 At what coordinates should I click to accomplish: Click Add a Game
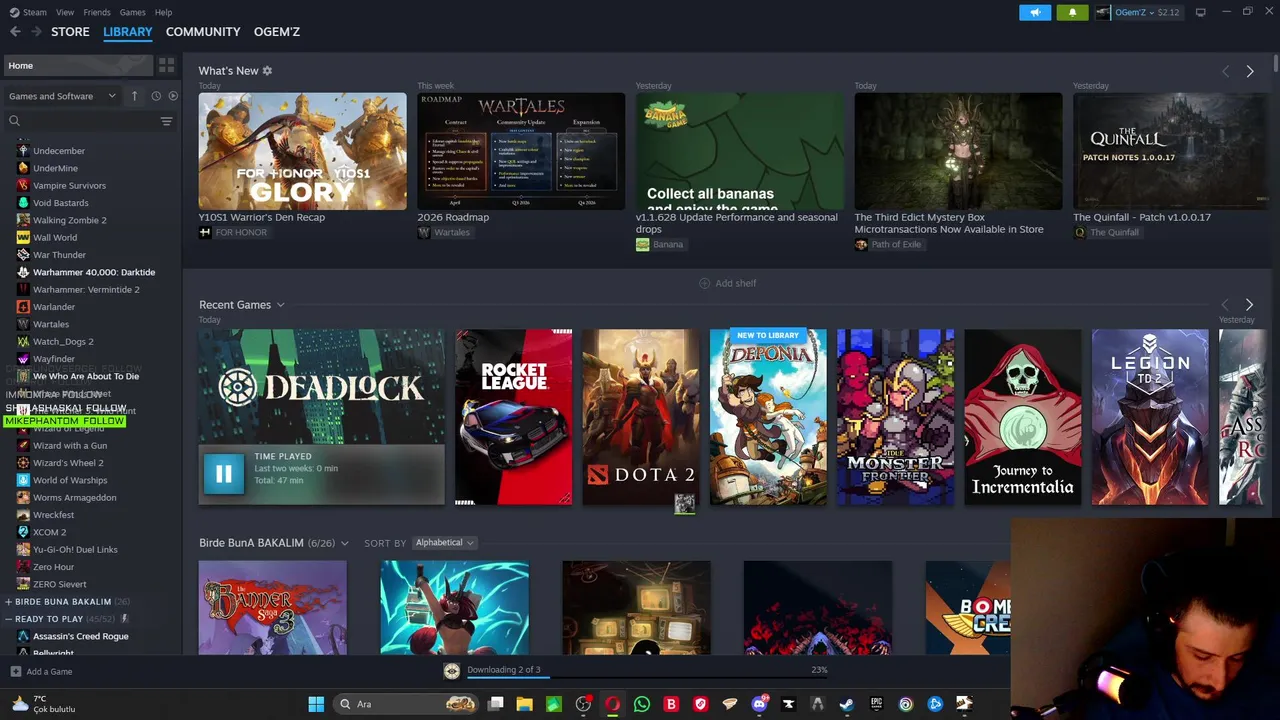click(x=41, y=672)
